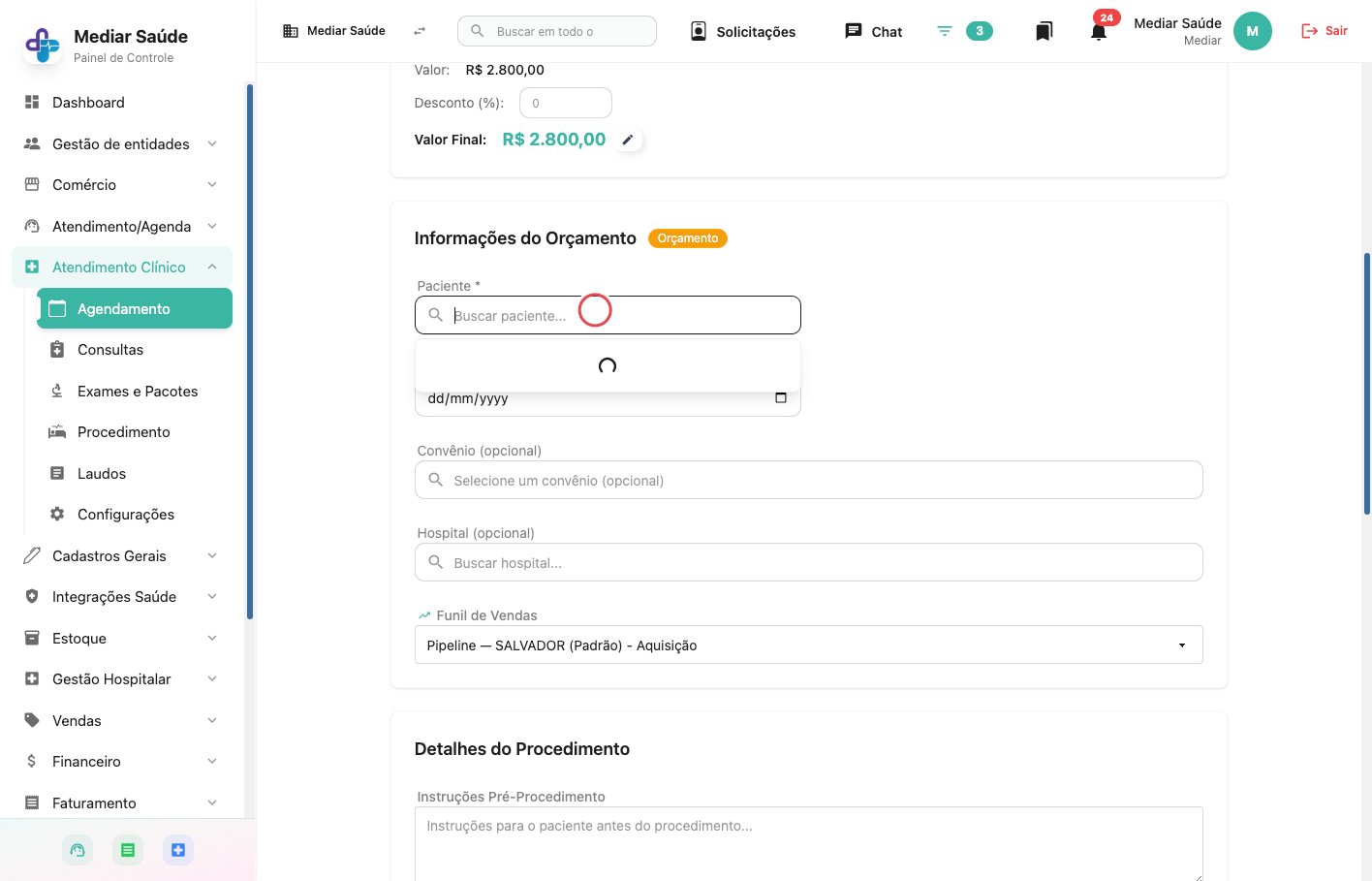This screenshot has width=1372, height=881.
Task: Click the Detalhes do Procedimento heading
Action: (x=521, y=749)
